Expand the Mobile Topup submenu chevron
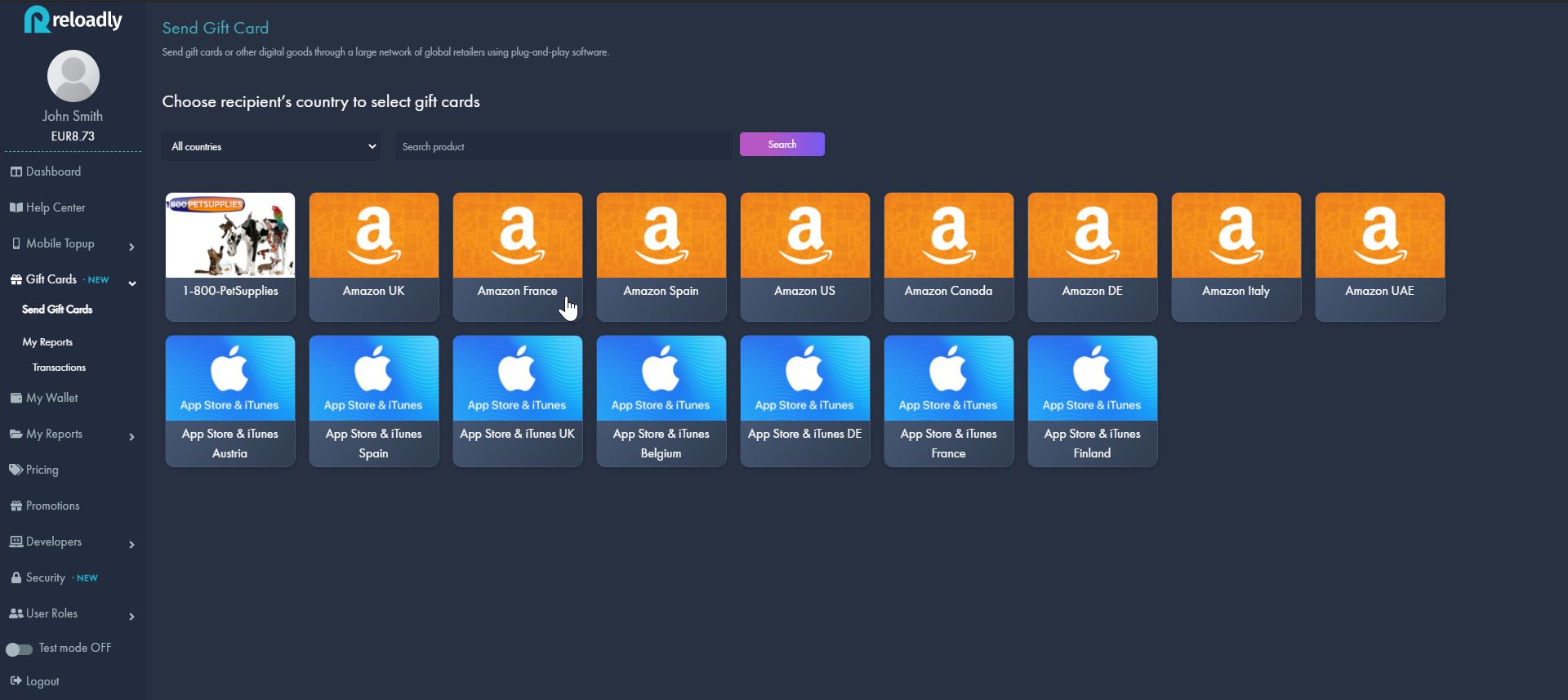The width and height of the screenshot is (1568, 700). point(131,247)
